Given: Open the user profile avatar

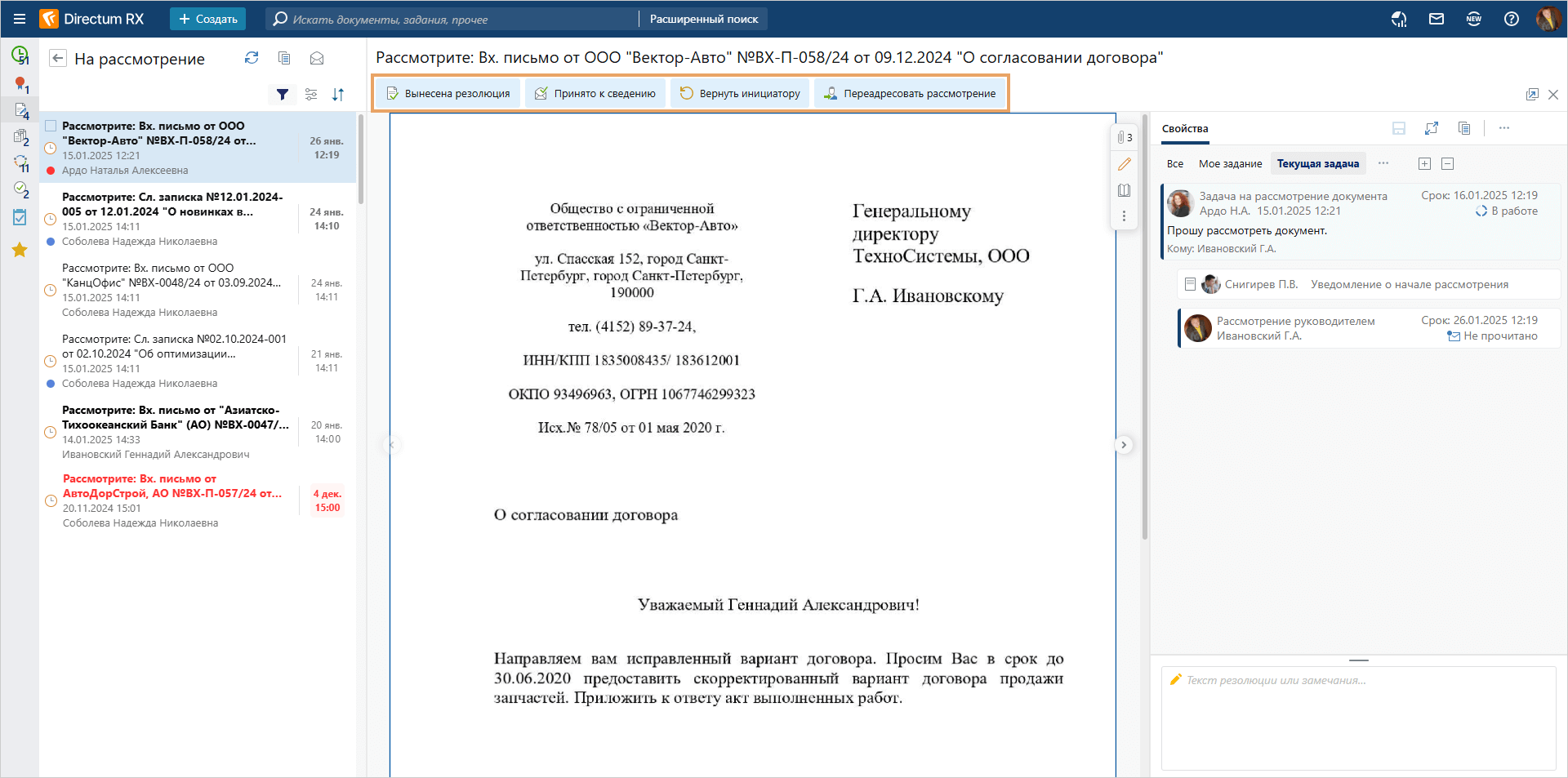Looking at the screenshot, I should (1548, 19).
